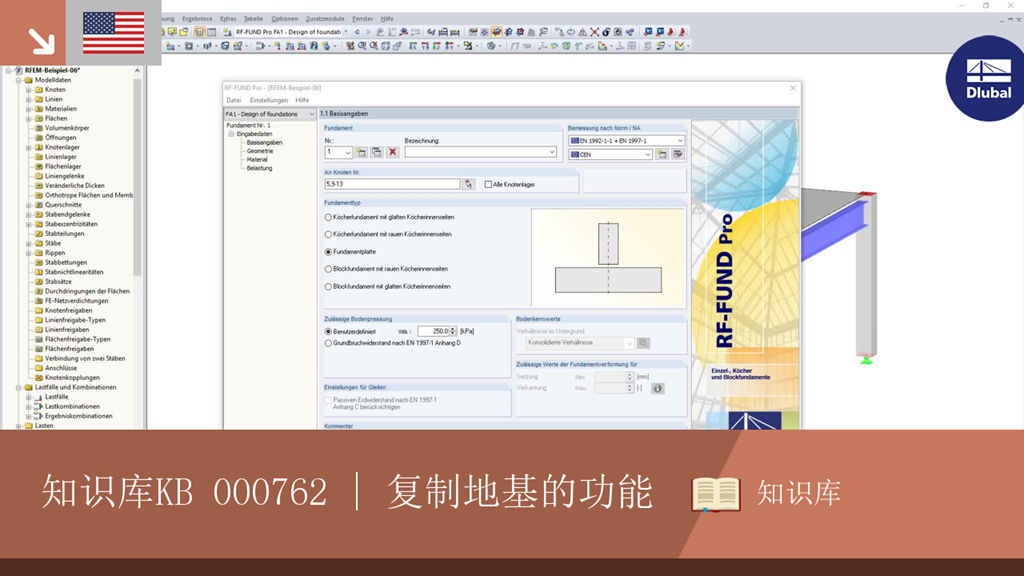
Task: Click the 250.0 kPa soil pressure input field
Action: 434,331
